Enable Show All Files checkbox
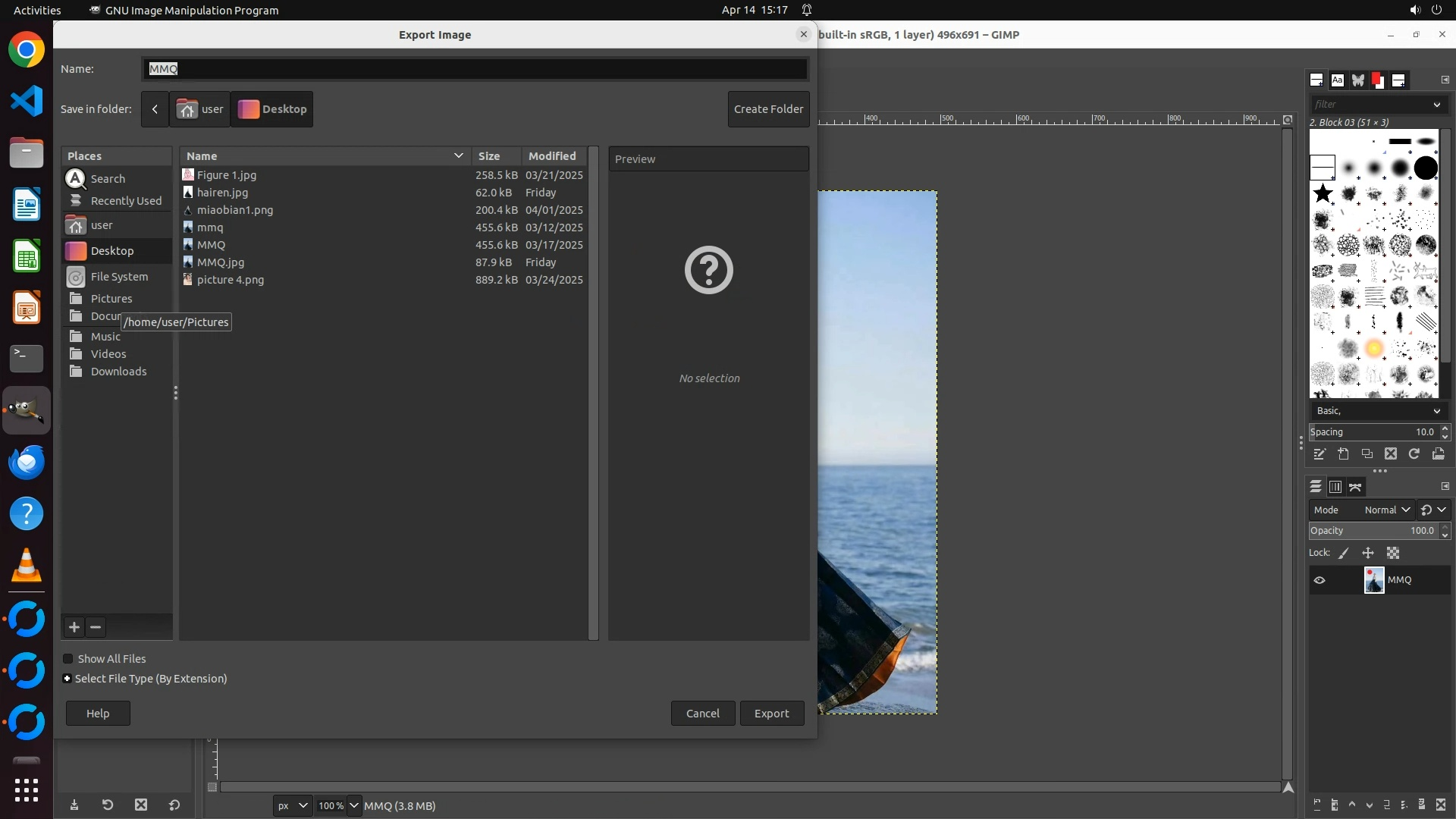The height and width of the screenshot is (819, 1456). 68,659
